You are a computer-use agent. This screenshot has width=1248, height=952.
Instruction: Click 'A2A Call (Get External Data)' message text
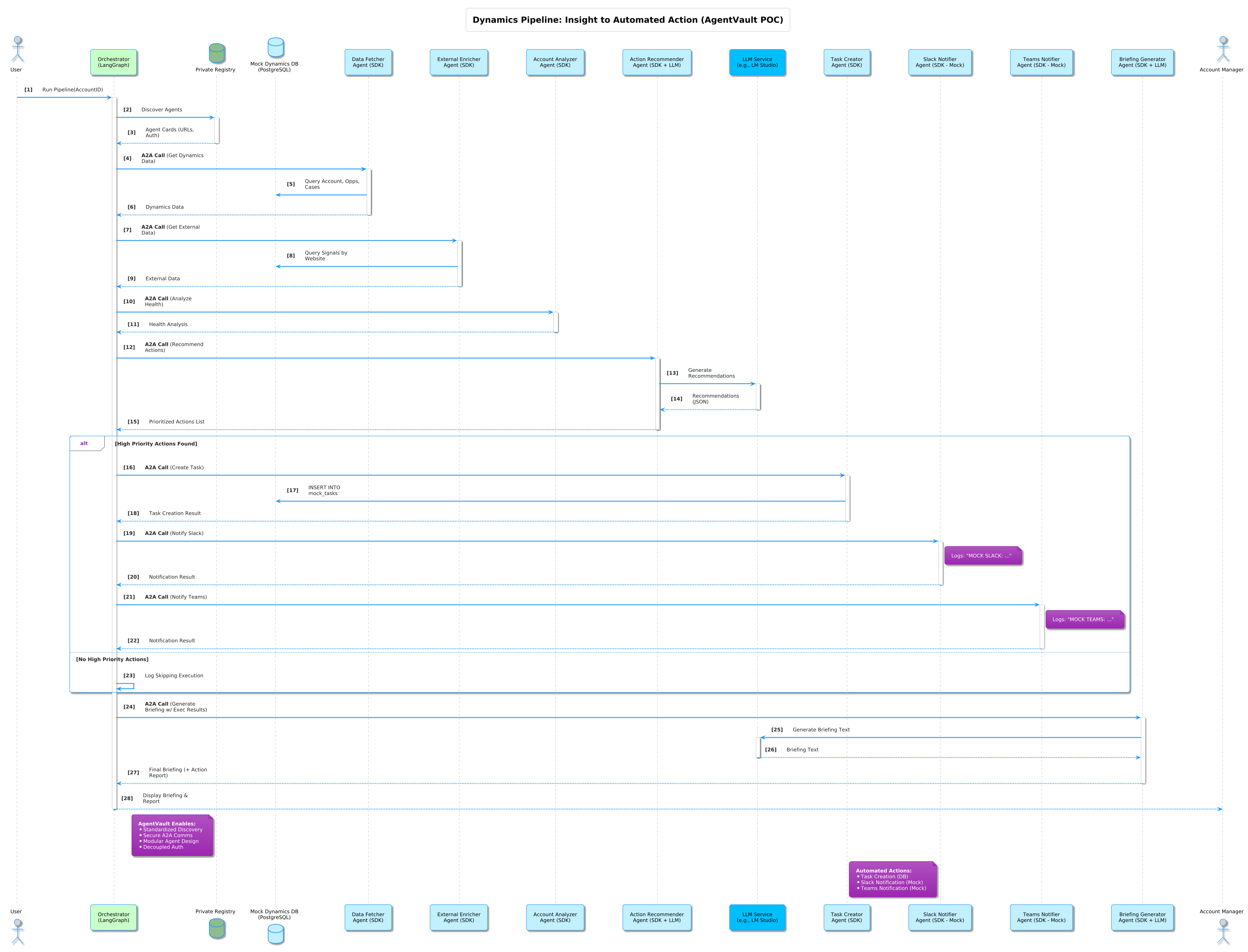(x=170, y=230)
